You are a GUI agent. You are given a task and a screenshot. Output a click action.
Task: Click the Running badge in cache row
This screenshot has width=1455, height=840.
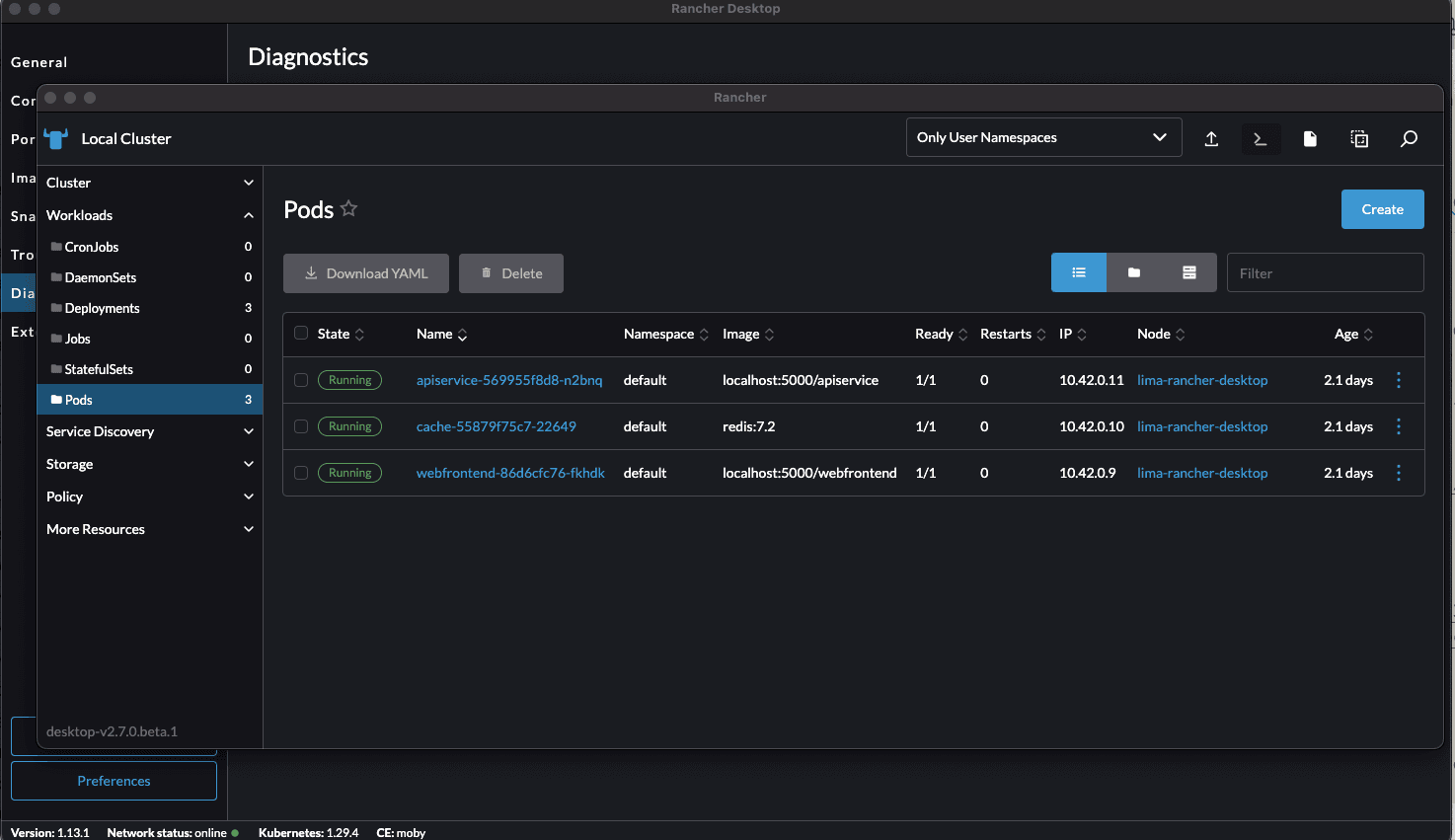pos(349,426)
